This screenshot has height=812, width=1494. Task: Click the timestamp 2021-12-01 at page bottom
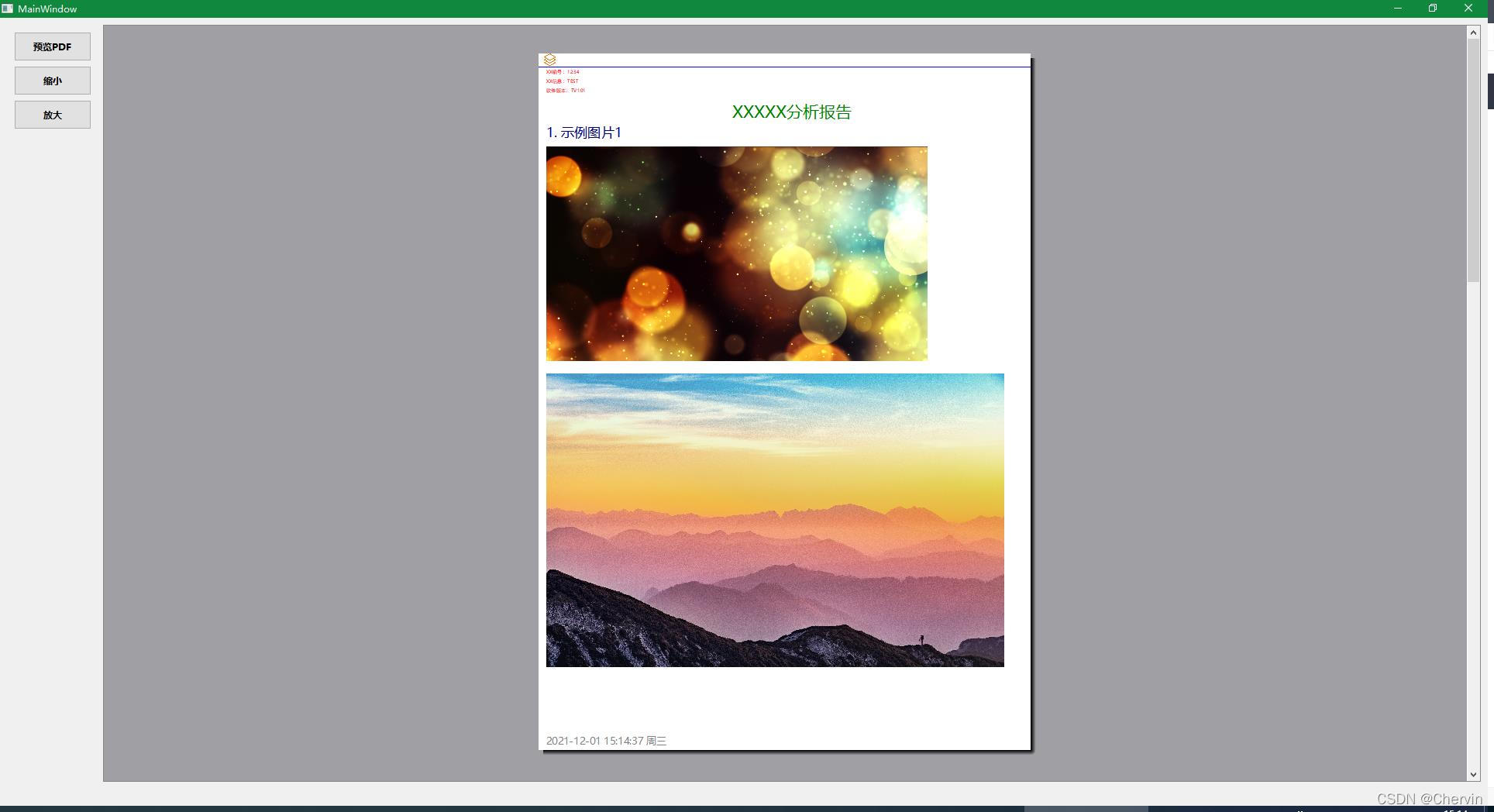(605, 740)
